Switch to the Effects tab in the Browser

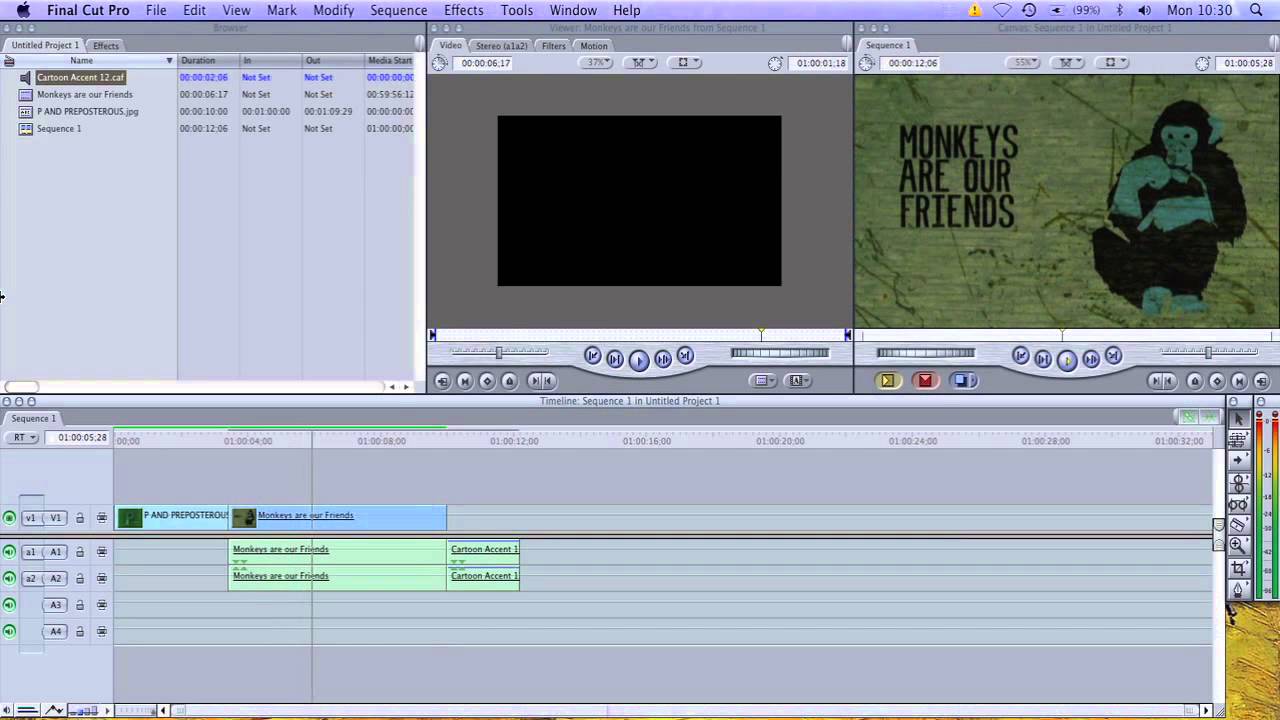click(x=105, y=46)
